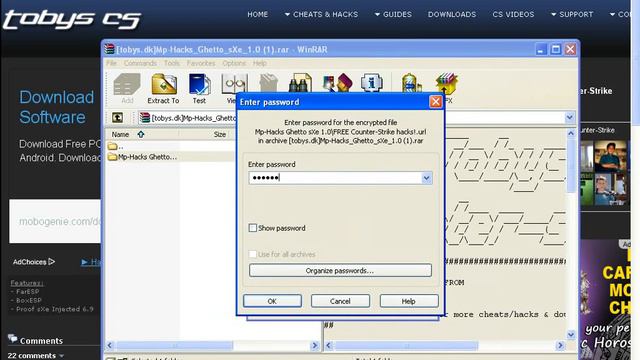Viewport: 640px width, 360px height.
Task: Click the tobys cs site logo
Action: [72, 20]
